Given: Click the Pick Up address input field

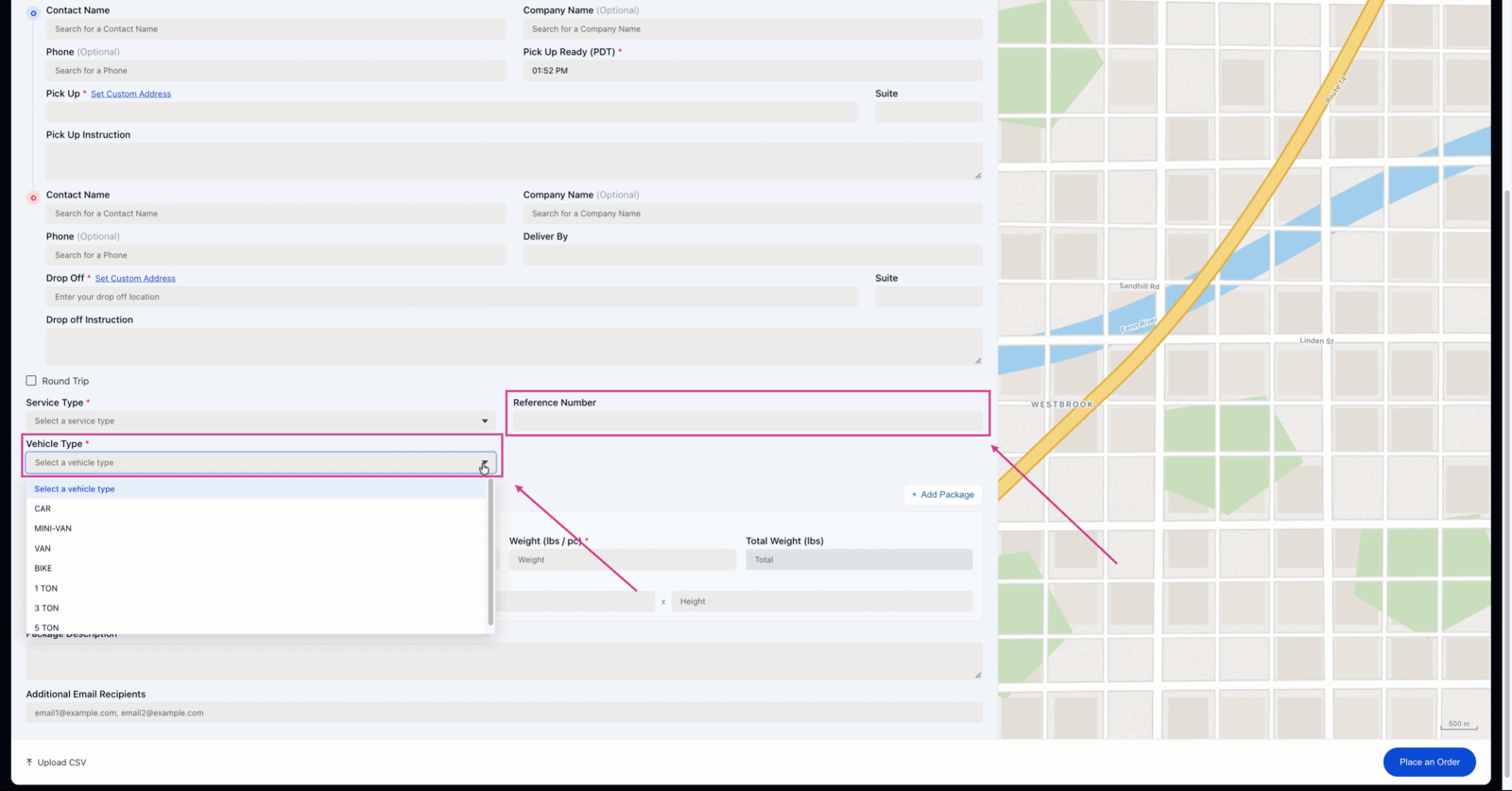Looking at the screenshot, I should click(x=452, y=112).
